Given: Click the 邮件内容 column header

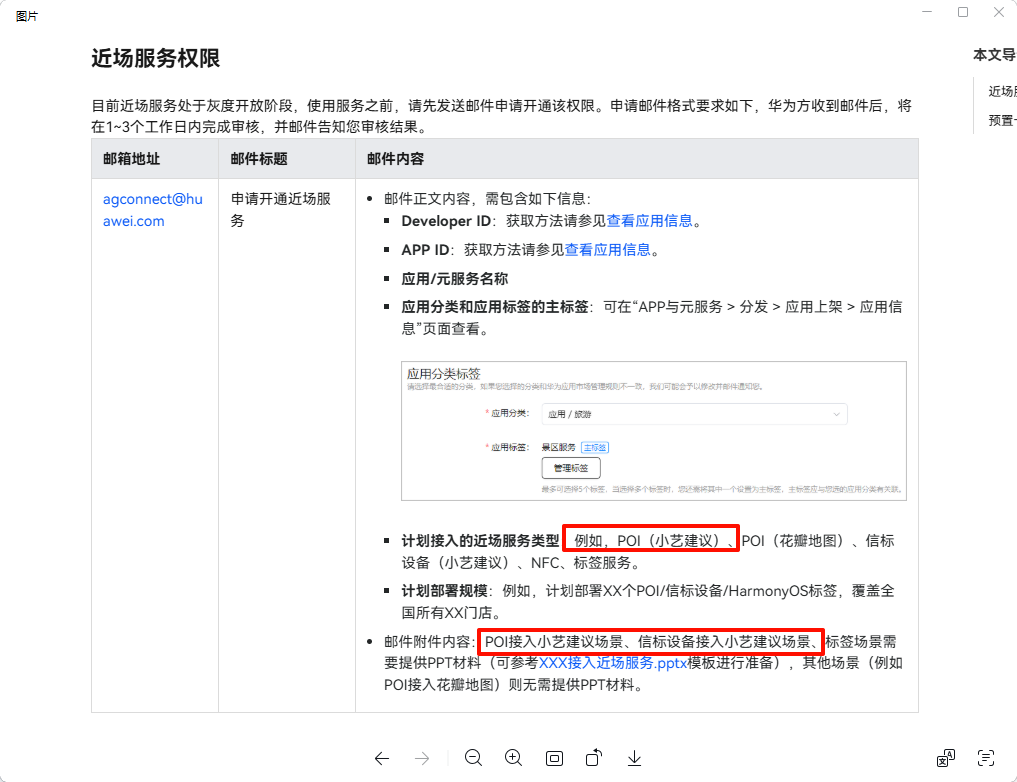Looking at the screenshot, I should tap(395, 158).
